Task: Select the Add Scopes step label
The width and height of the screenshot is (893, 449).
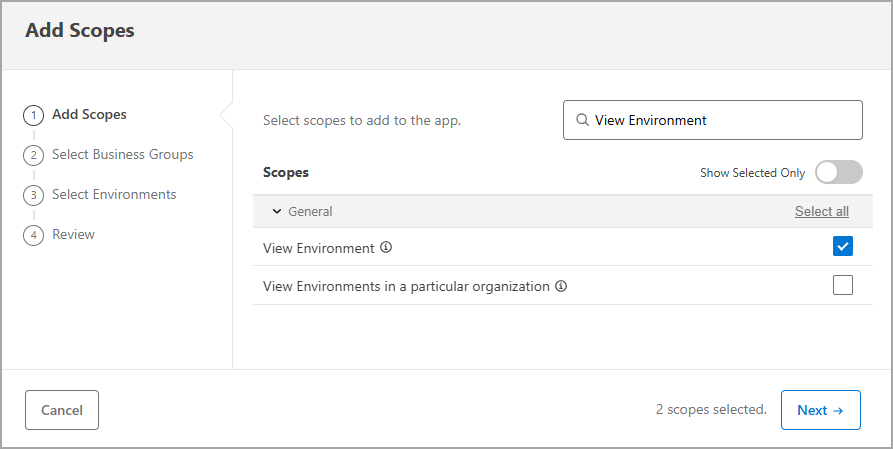Action: [89, 115]
